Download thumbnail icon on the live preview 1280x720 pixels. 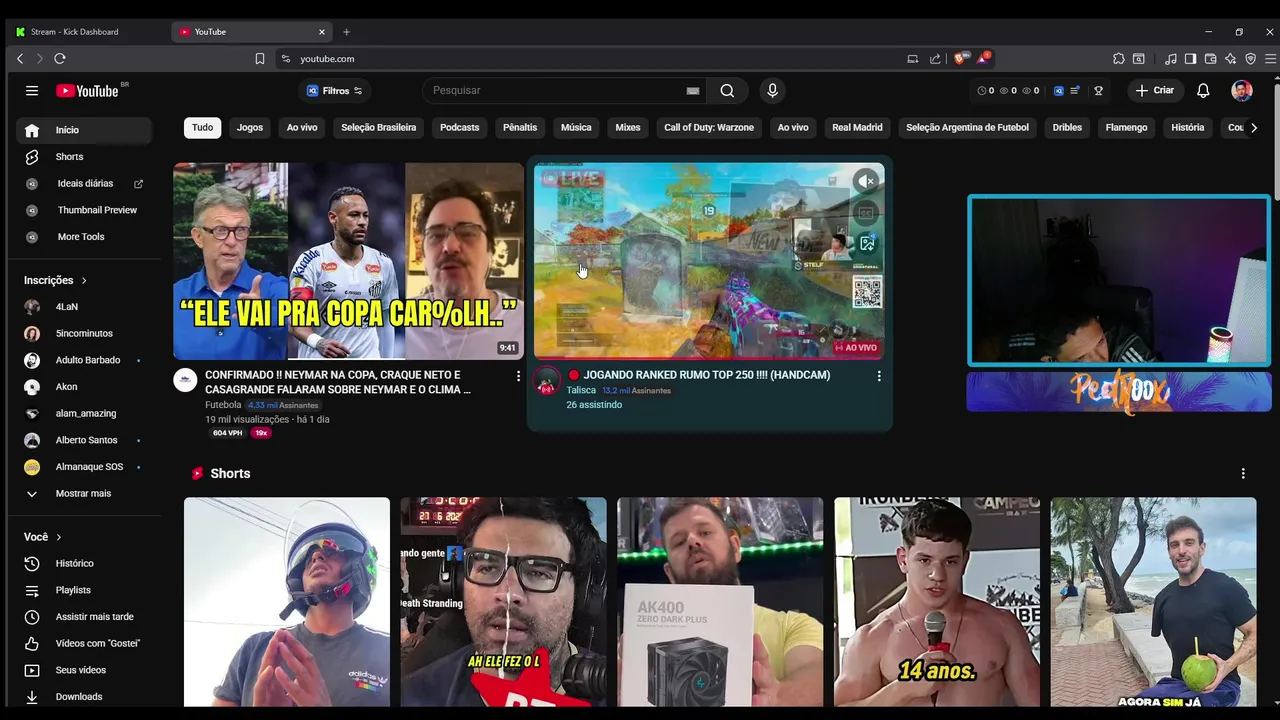click(x=867, y=243)
